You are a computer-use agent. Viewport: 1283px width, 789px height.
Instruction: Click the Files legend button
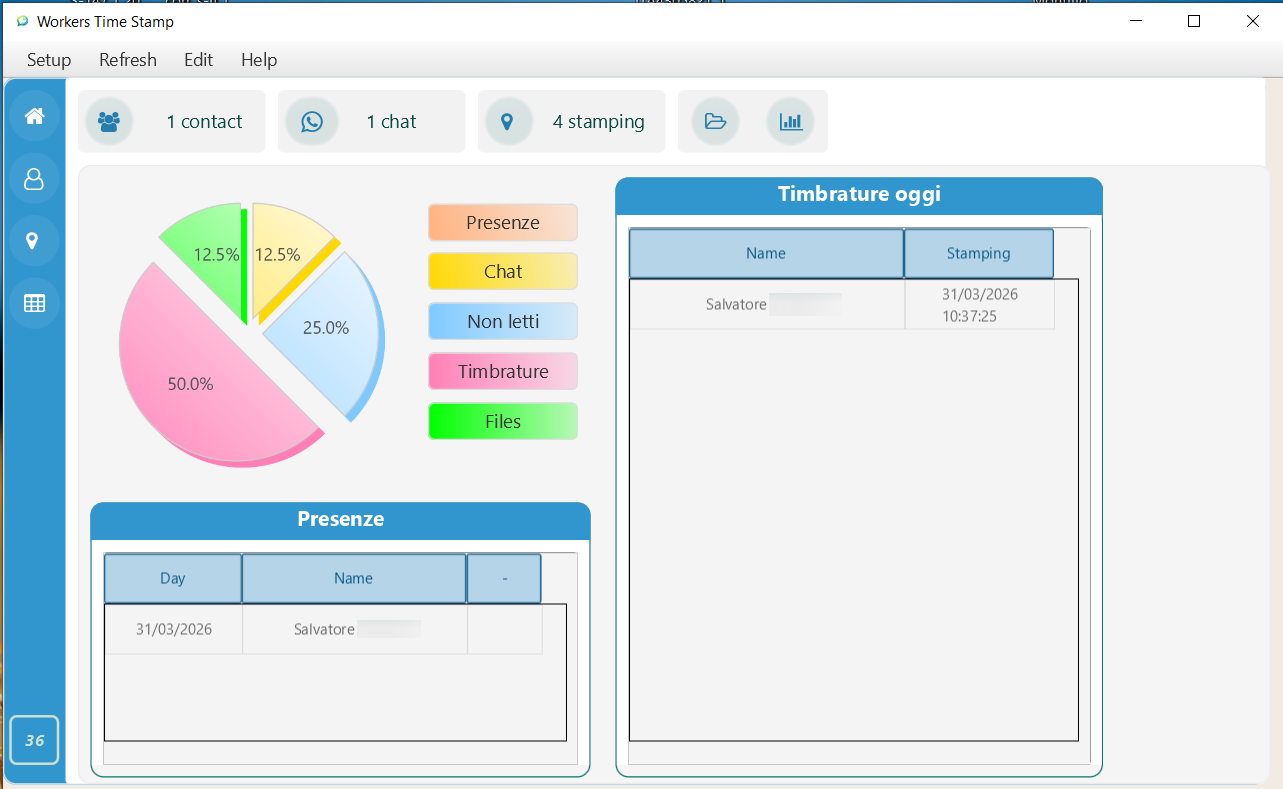pos(503,421)
